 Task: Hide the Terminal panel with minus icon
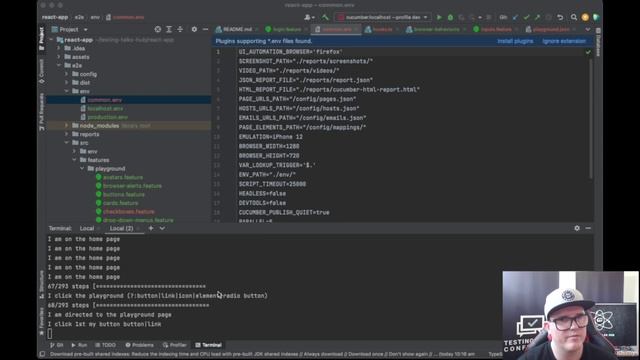pos(588,228)
